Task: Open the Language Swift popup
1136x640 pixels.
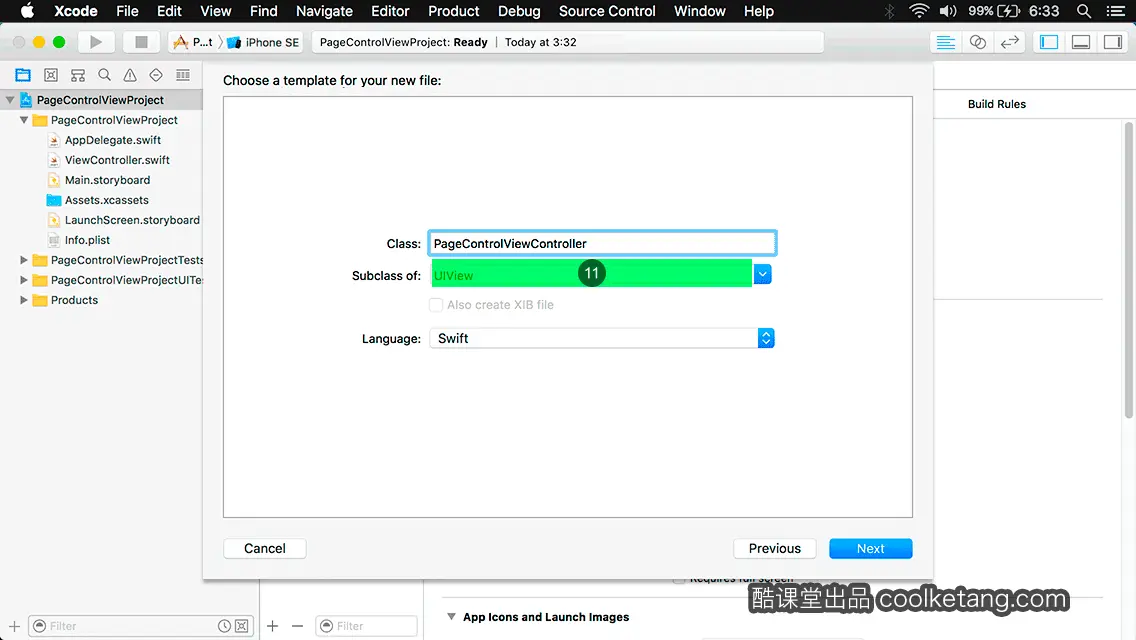Action: (602, 338)
